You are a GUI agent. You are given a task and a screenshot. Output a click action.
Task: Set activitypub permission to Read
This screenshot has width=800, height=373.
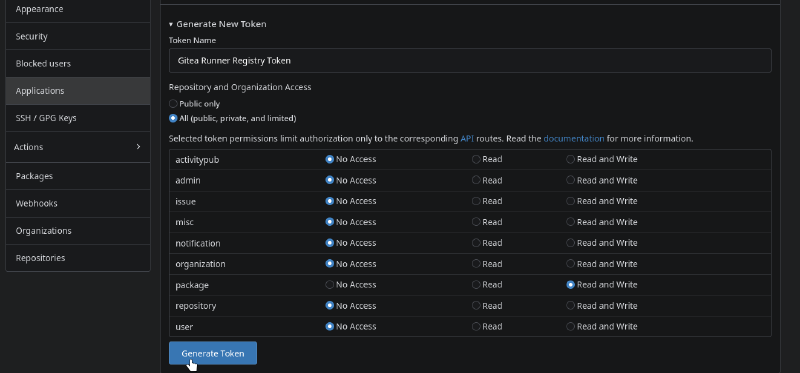pyautogui.click(x=476, y=159)
